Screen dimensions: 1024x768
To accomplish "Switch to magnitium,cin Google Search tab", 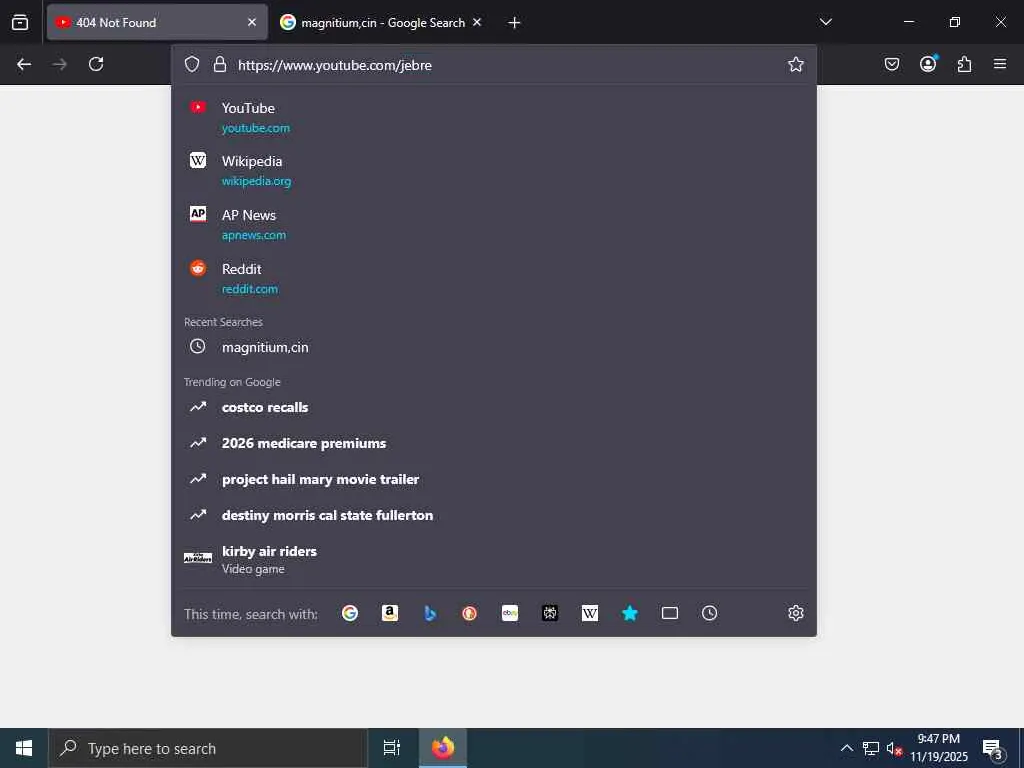I will pyautogui.click(x=383, y=22).
